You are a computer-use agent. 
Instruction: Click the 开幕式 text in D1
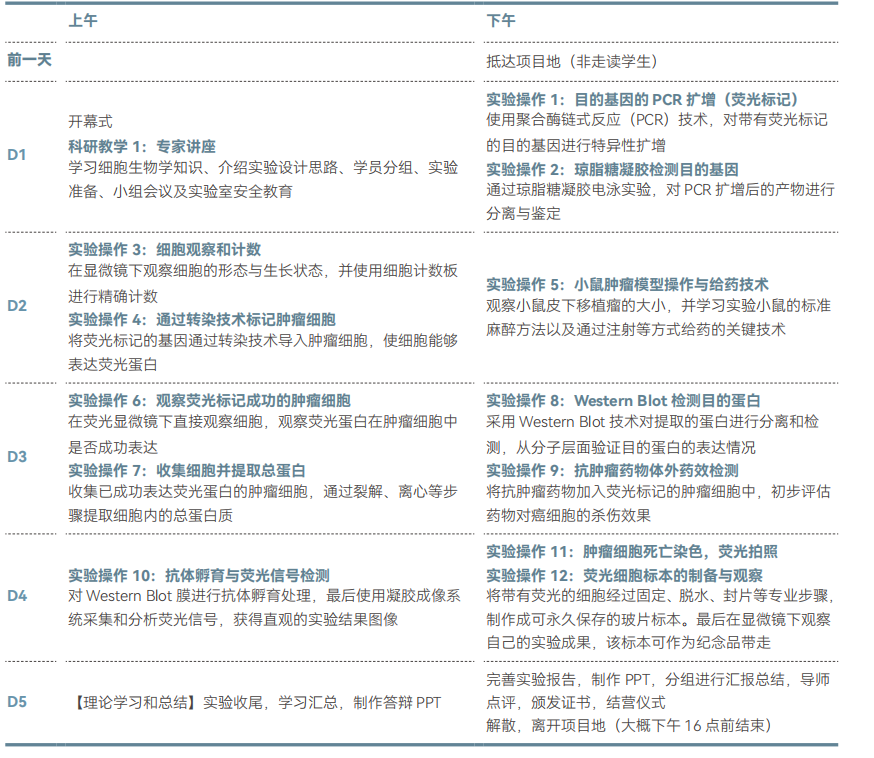click(x=90, y=121)
